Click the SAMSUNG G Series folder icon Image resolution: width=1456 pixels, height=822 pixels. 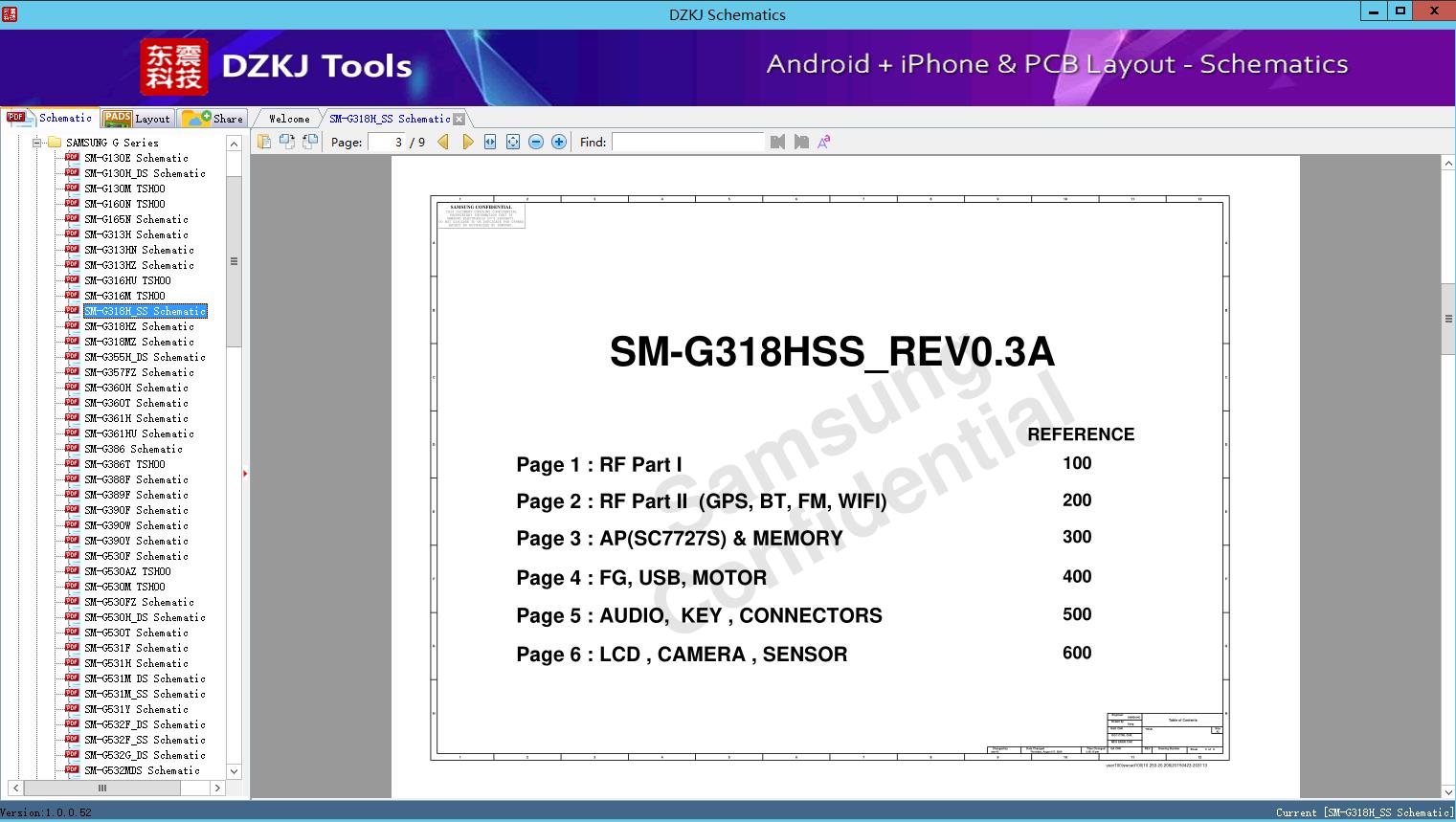coord(55,143)
